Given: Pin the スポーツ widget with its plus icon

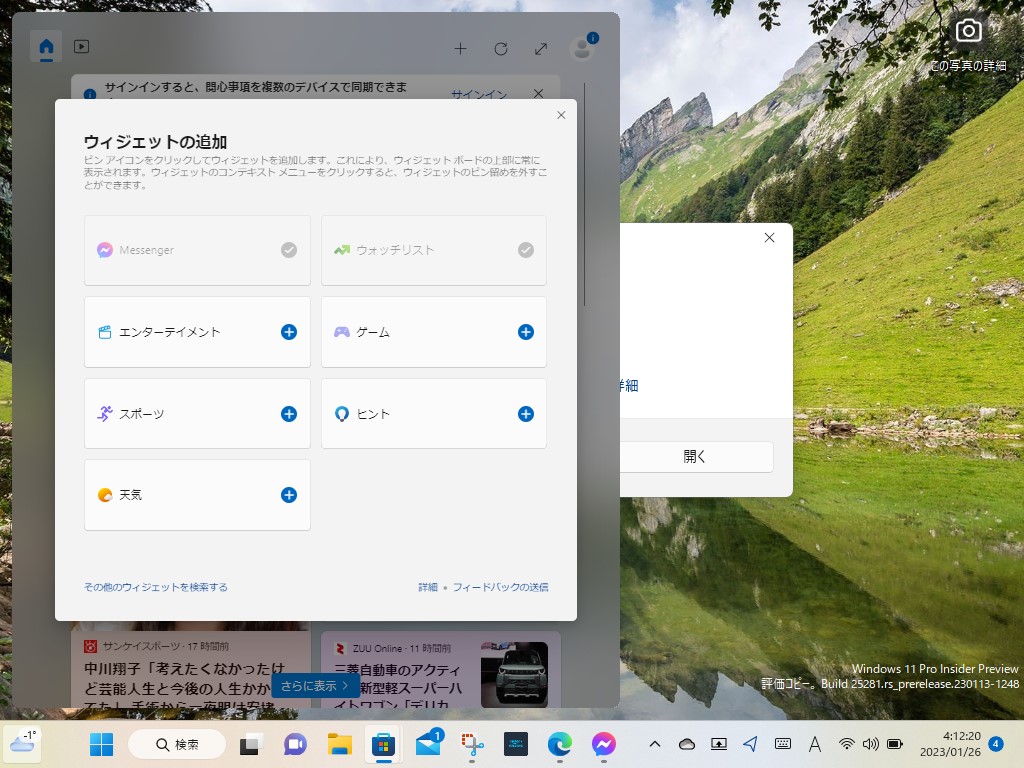Looking at the screenshot, I should tap(289, 413).
